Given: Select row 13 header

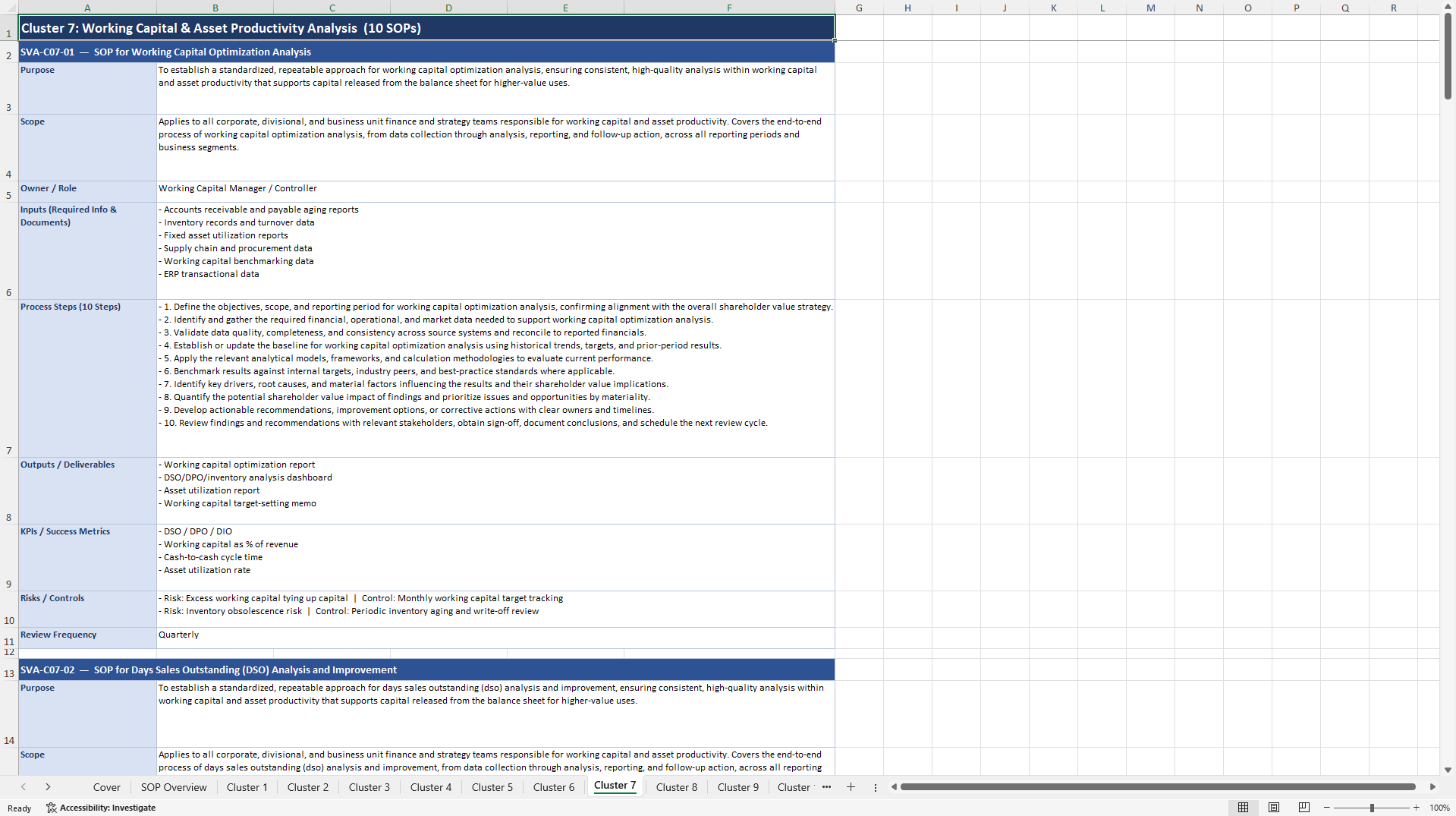Looking at the screenshot, I should [9, 669].
